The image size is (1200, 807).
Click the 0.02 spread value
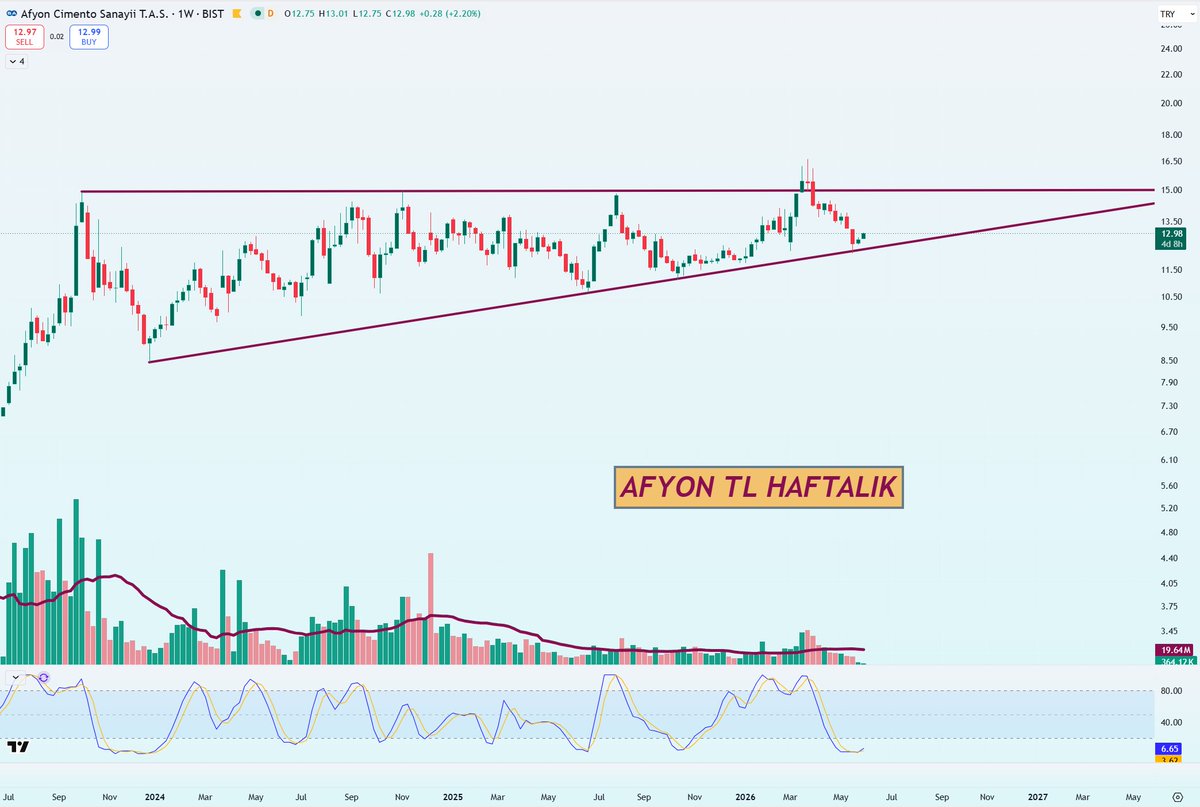56,37
